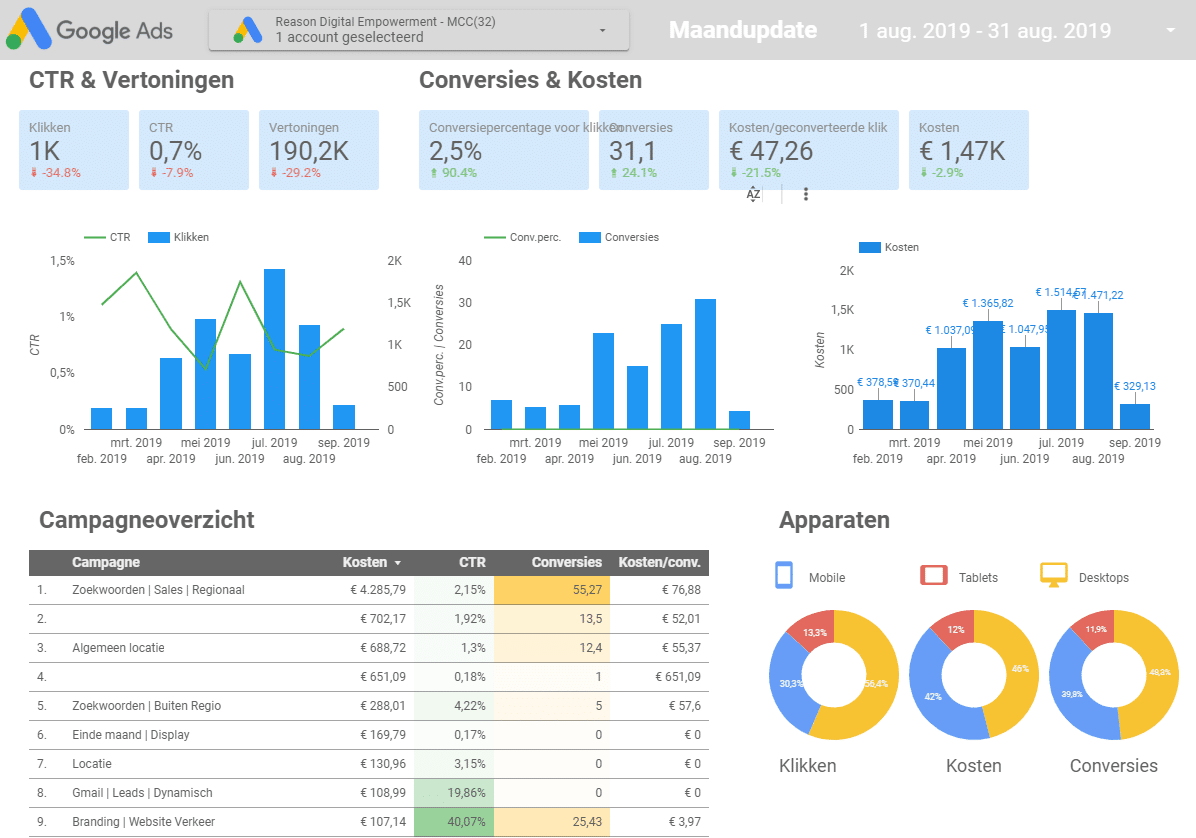Click the Google Ads logo
The image size is (1196, 838).
click(90, 30)
